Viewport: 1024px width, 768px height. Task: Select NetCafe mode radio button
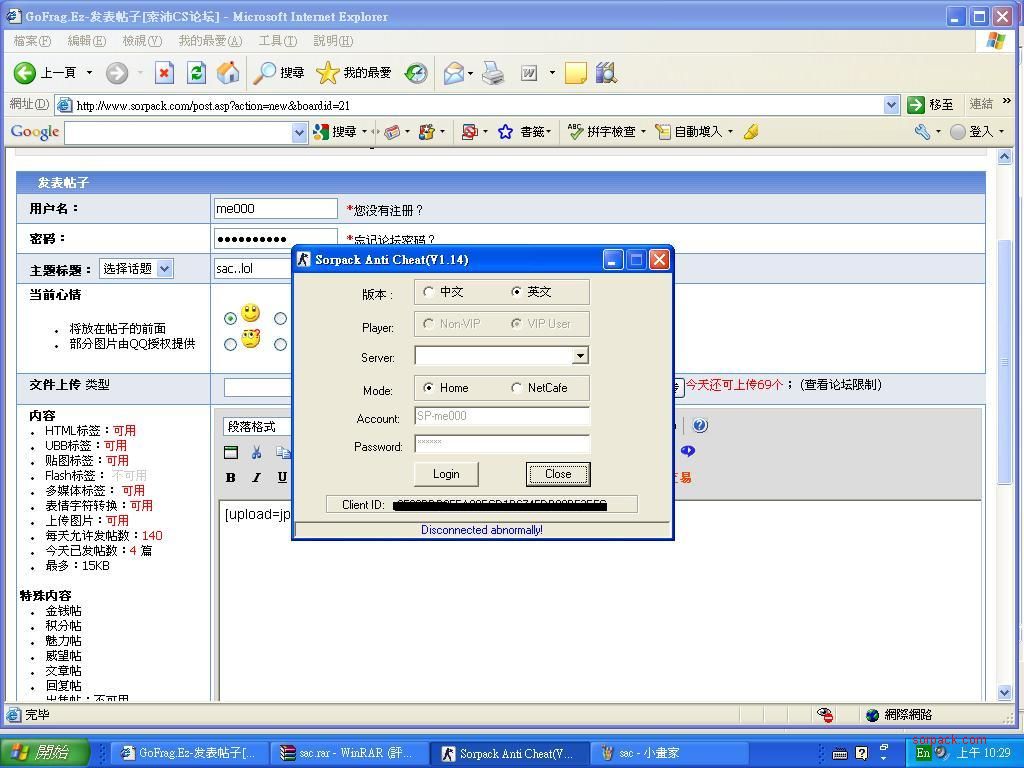click(x=516, y=388)
